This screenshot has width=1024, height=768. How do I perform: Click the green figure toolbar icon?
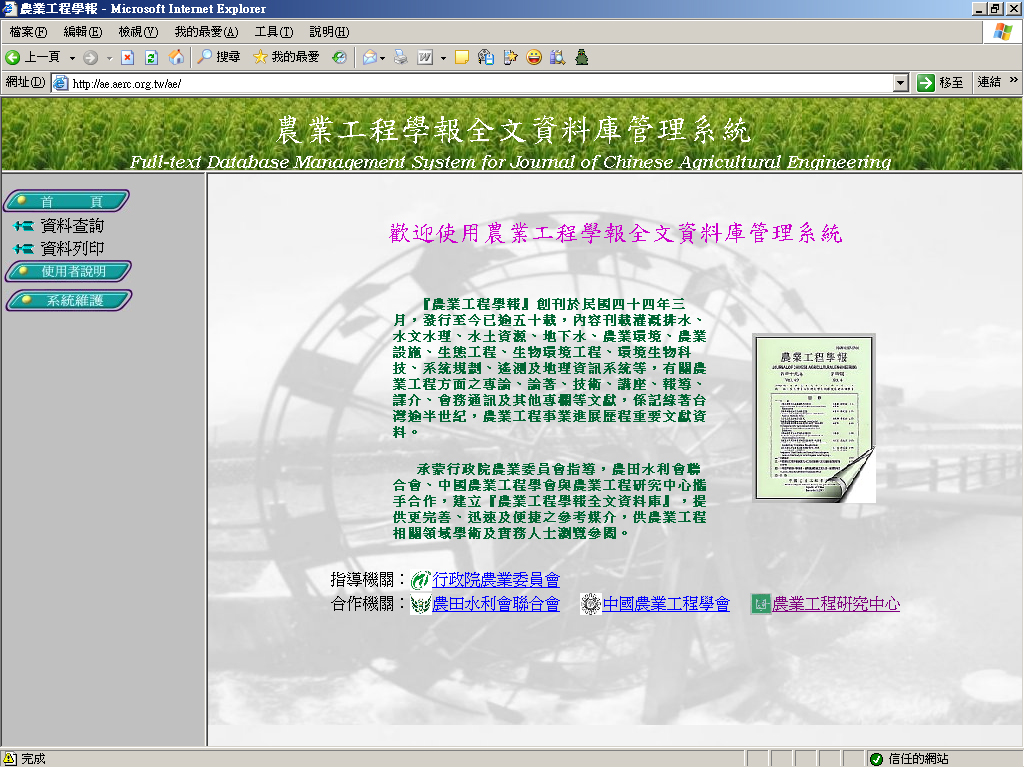582,57
